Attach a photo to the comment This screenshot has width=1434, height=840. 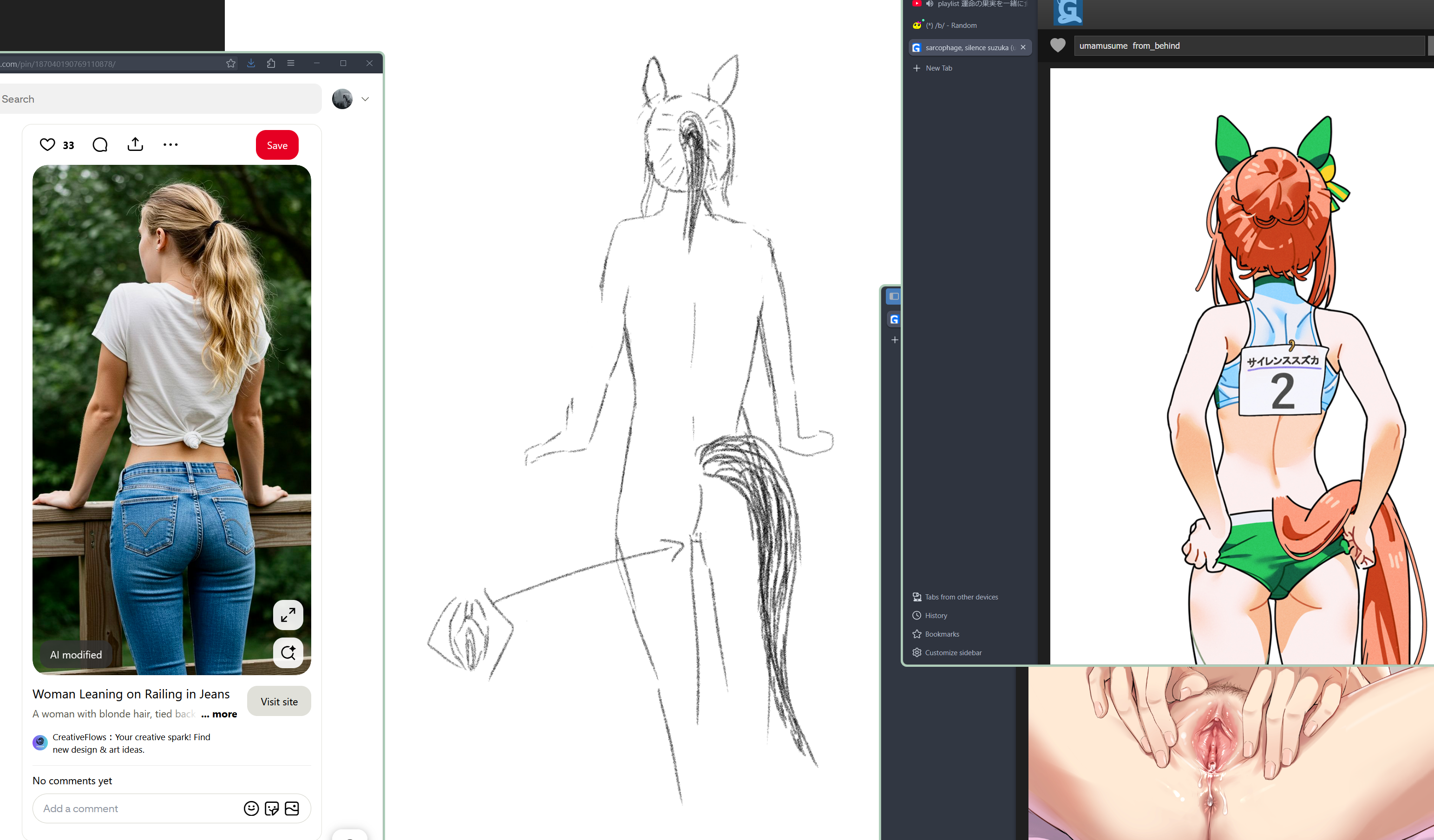click(x=292, y=808)
